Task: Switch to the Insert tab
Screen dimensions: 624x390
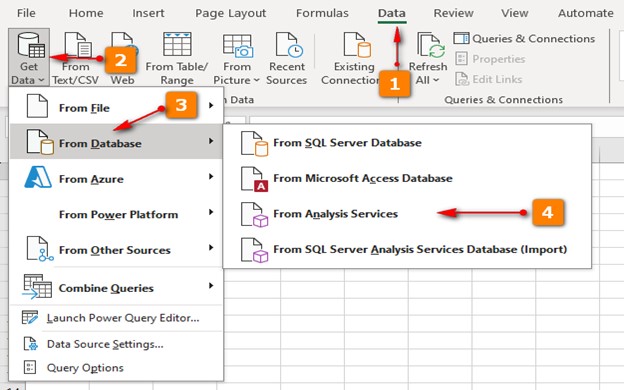Action: pos(148,13)
